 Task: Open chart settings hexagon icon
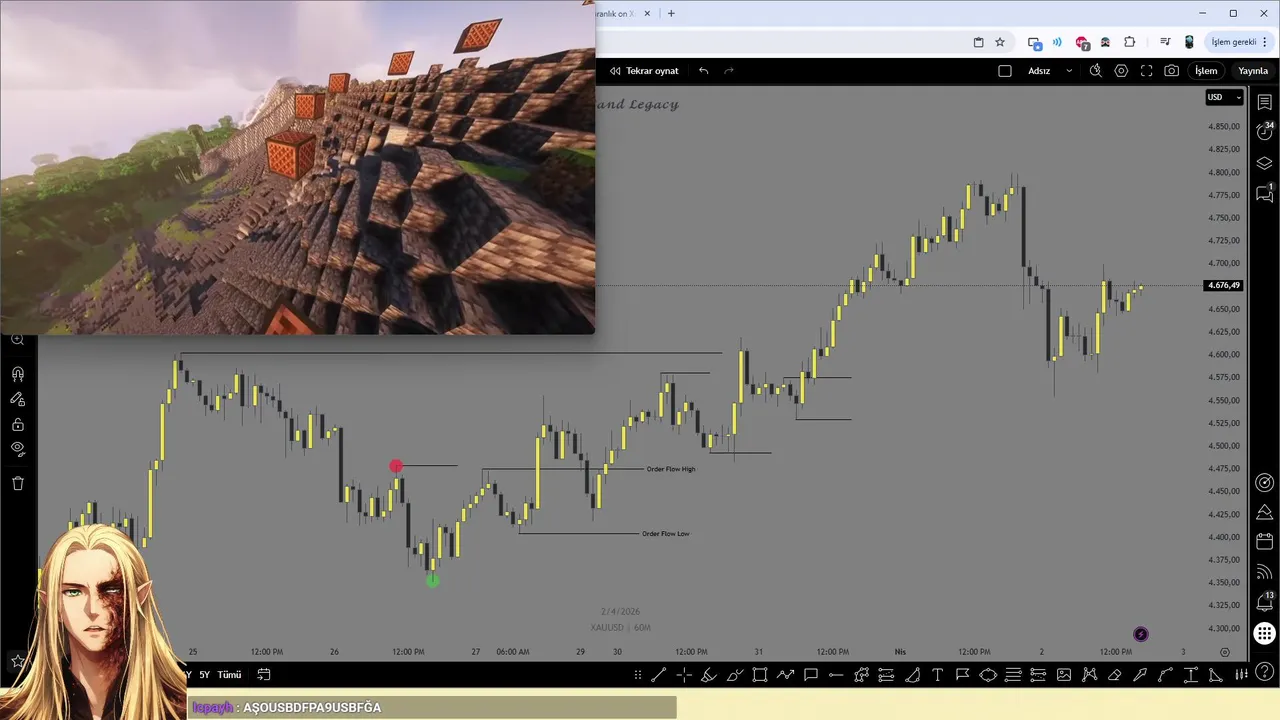coord(1121,71)
